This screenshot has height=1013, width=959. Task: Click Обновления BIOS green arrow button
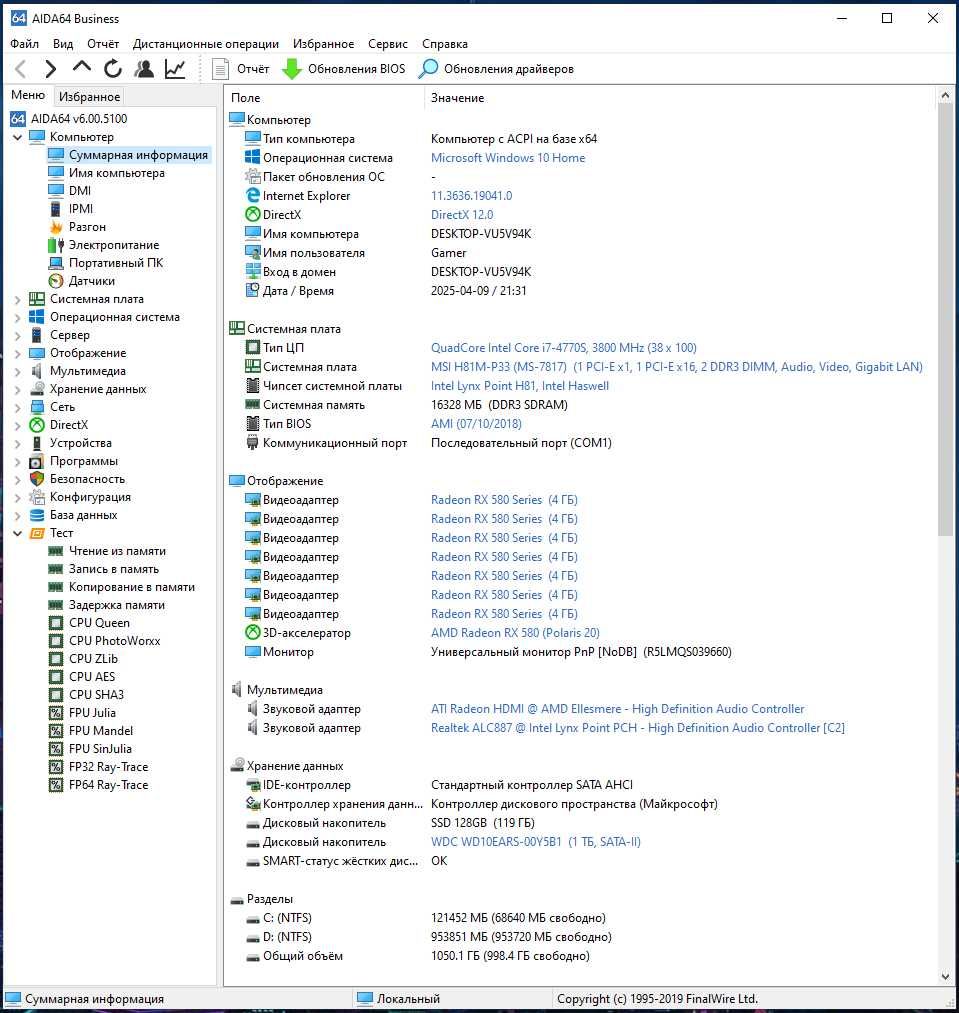tap(344, 68)
